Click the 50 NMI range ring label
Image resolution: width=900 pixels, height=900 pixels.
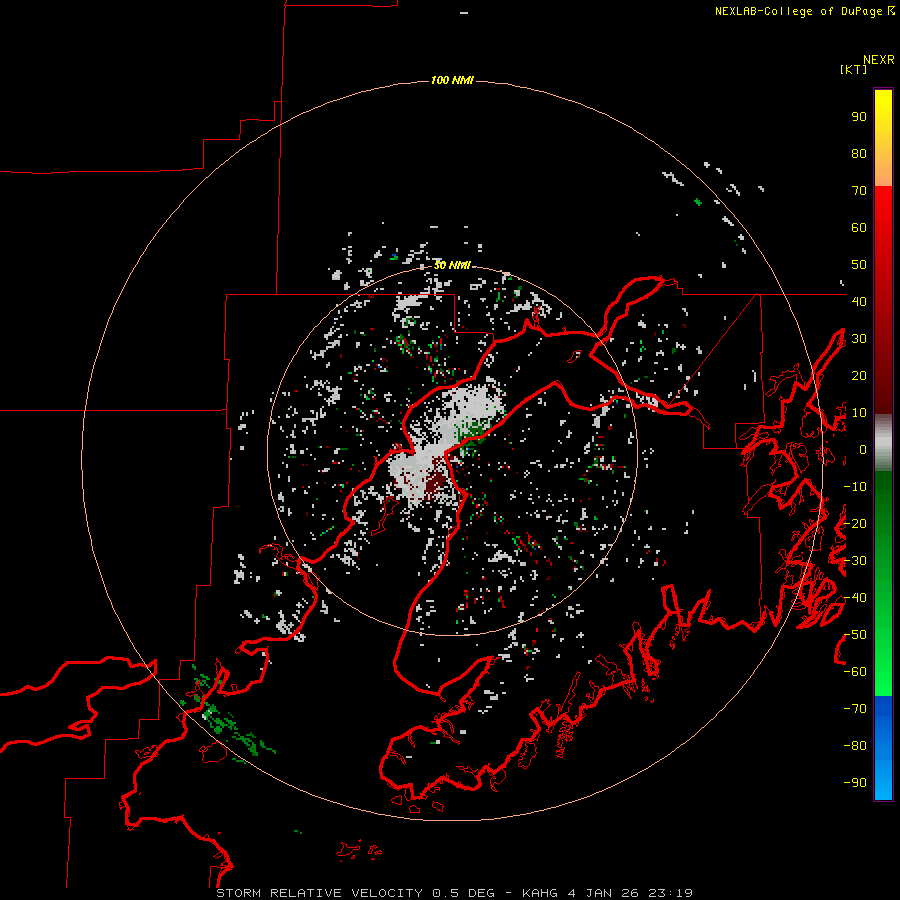[452, 265]
